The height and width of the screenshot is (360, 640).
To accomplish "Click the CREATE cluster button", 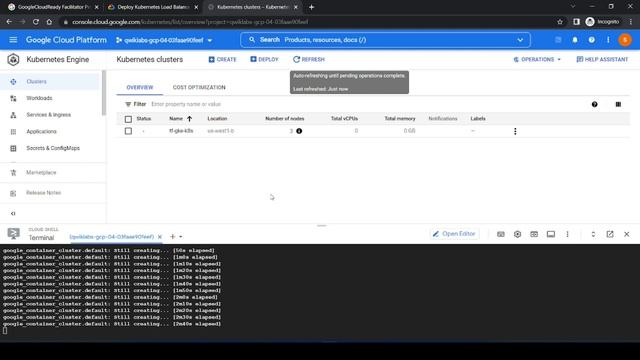I will (222, 60).
